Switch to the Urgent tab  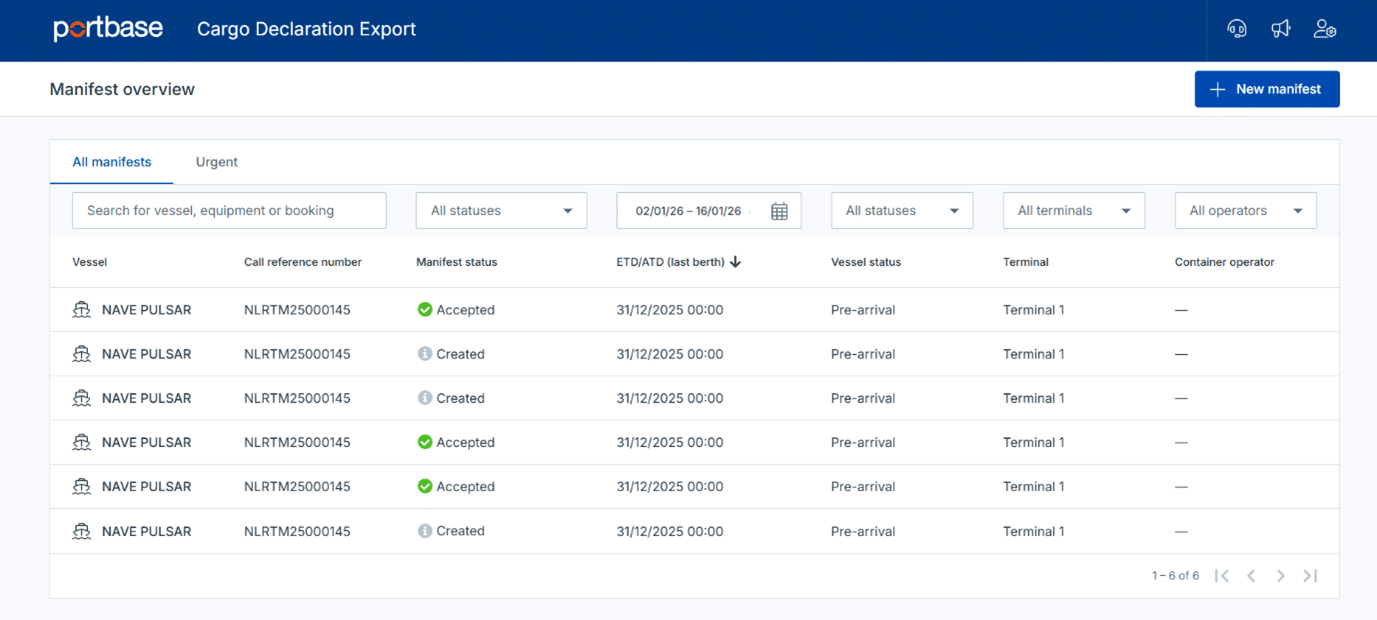click(216, 162)
